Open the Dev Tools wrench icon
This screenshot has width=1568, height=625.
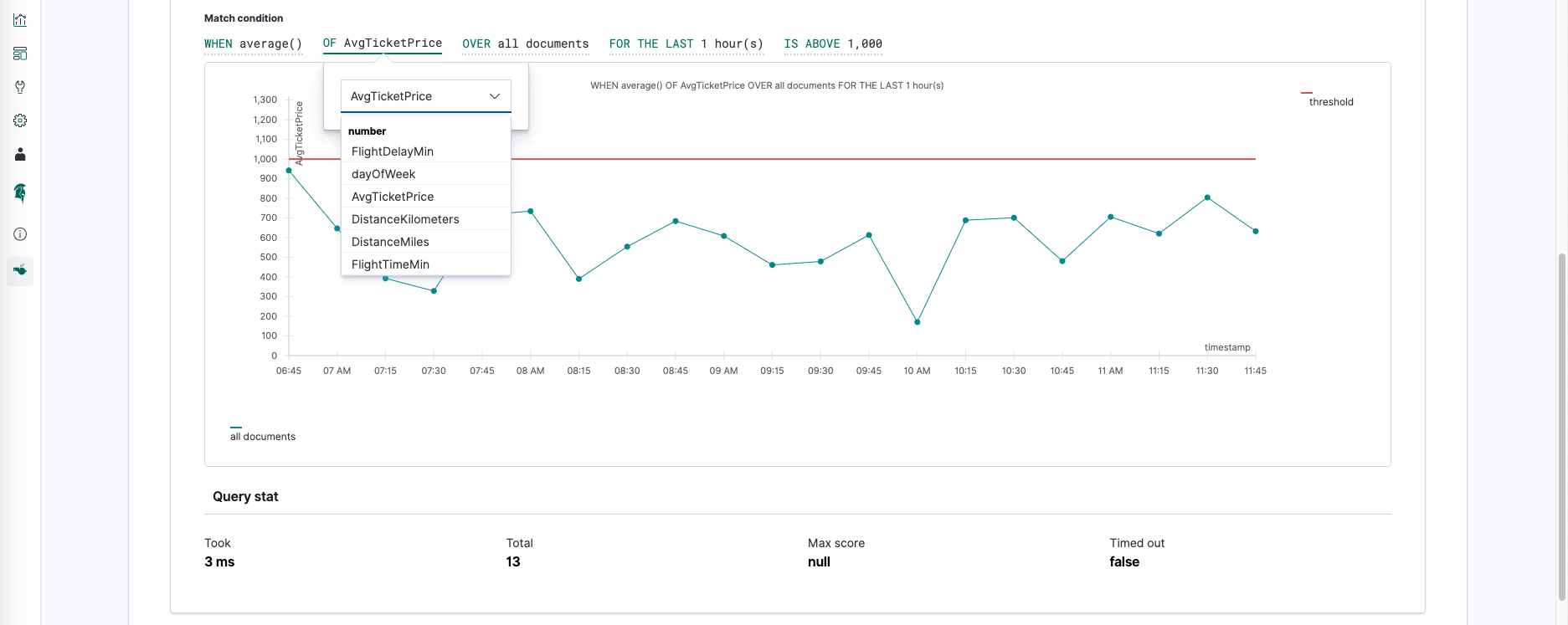coord(20,87)
